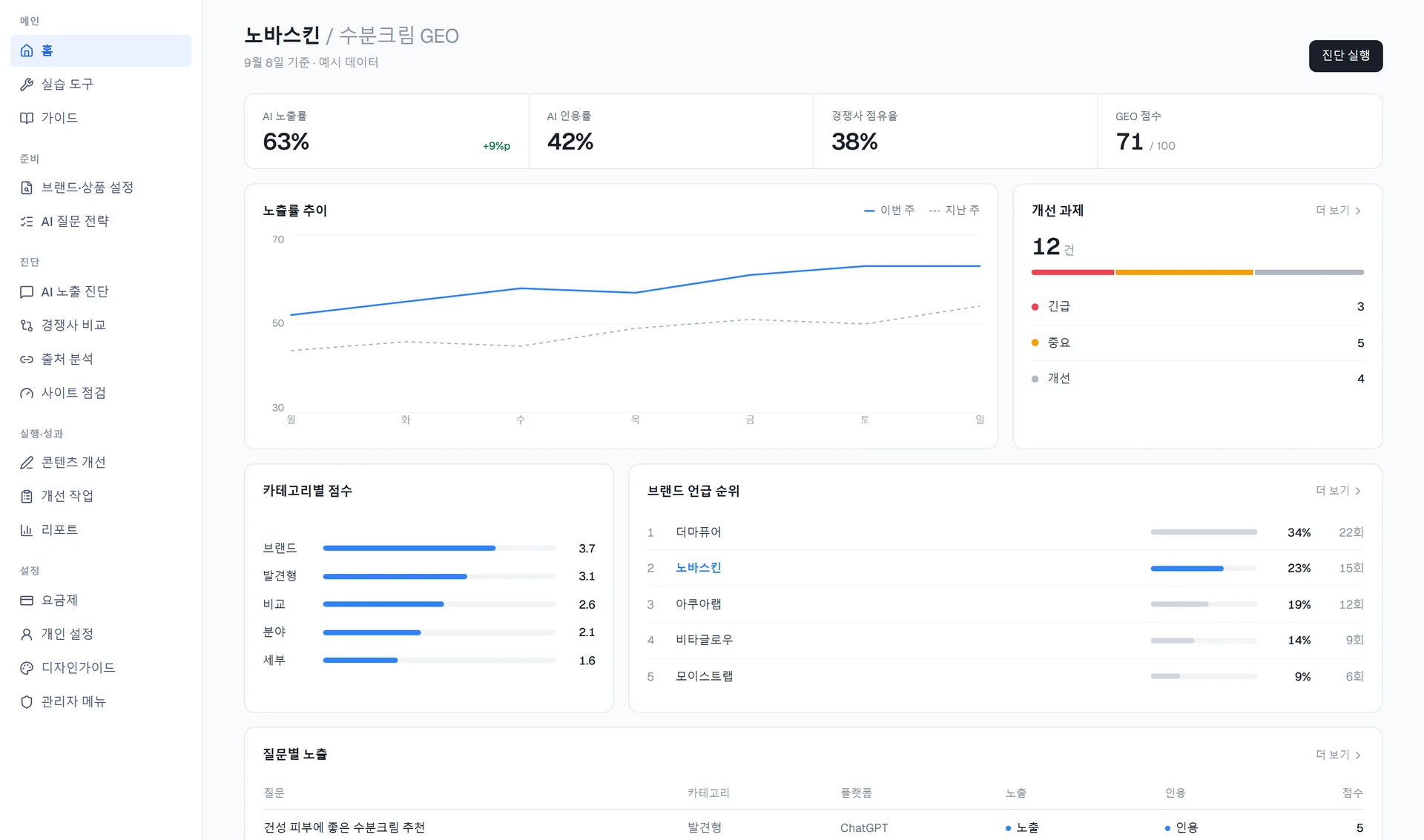The width and height of the screenshot is (1424, 840).
Task: Click the shield icon for 관리자 메뉴
Action: click(27, 701)
